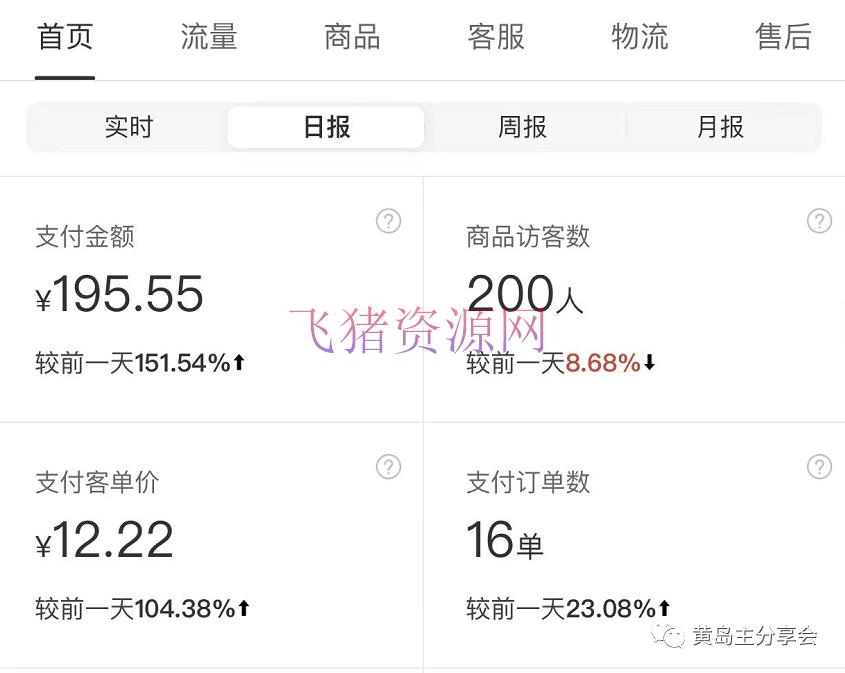Click the 售后 section
845x673 pixels.
[783, 37]
